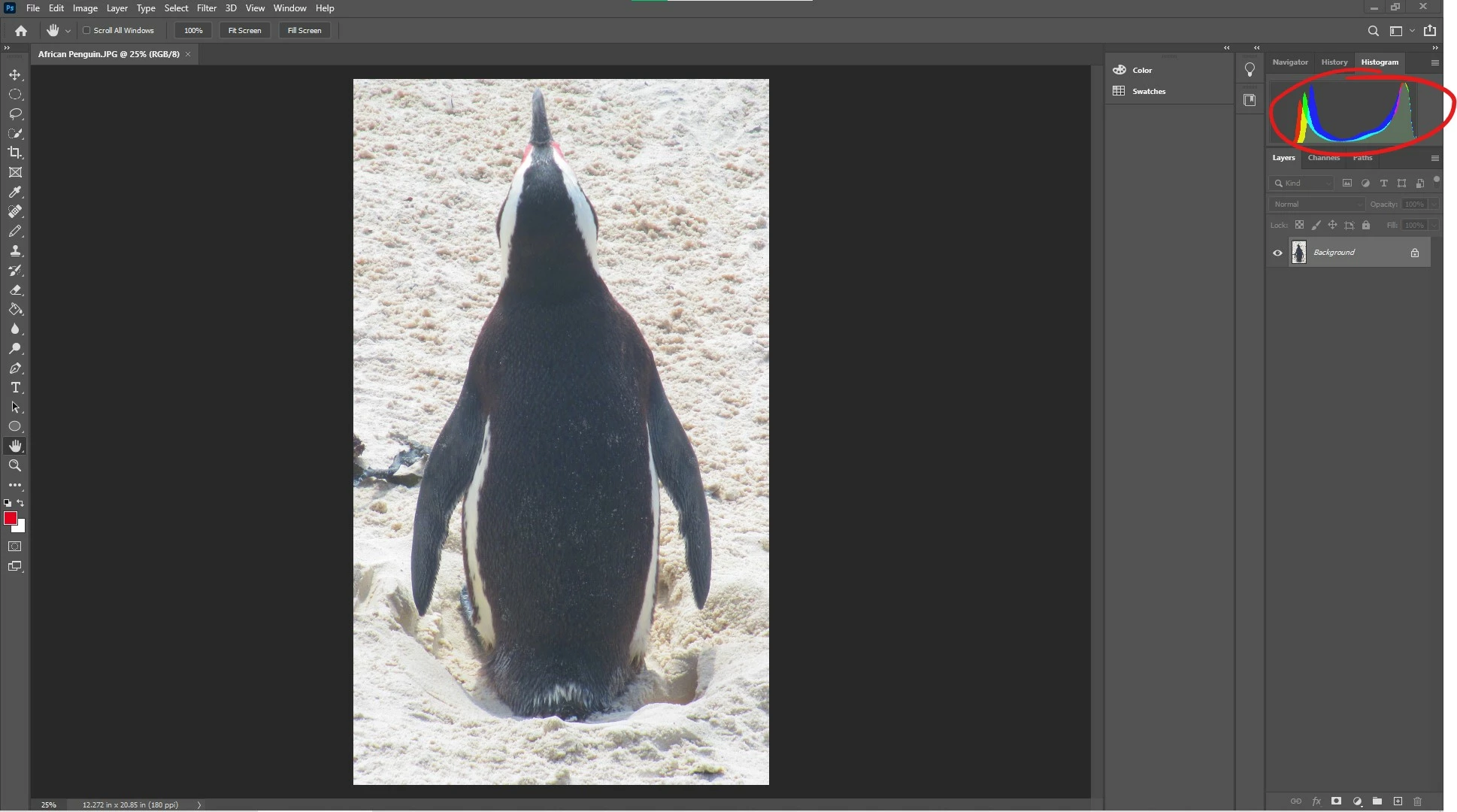Open the layer blend mode dropdown
1457x812 pixels.
tap(1316, 205)
